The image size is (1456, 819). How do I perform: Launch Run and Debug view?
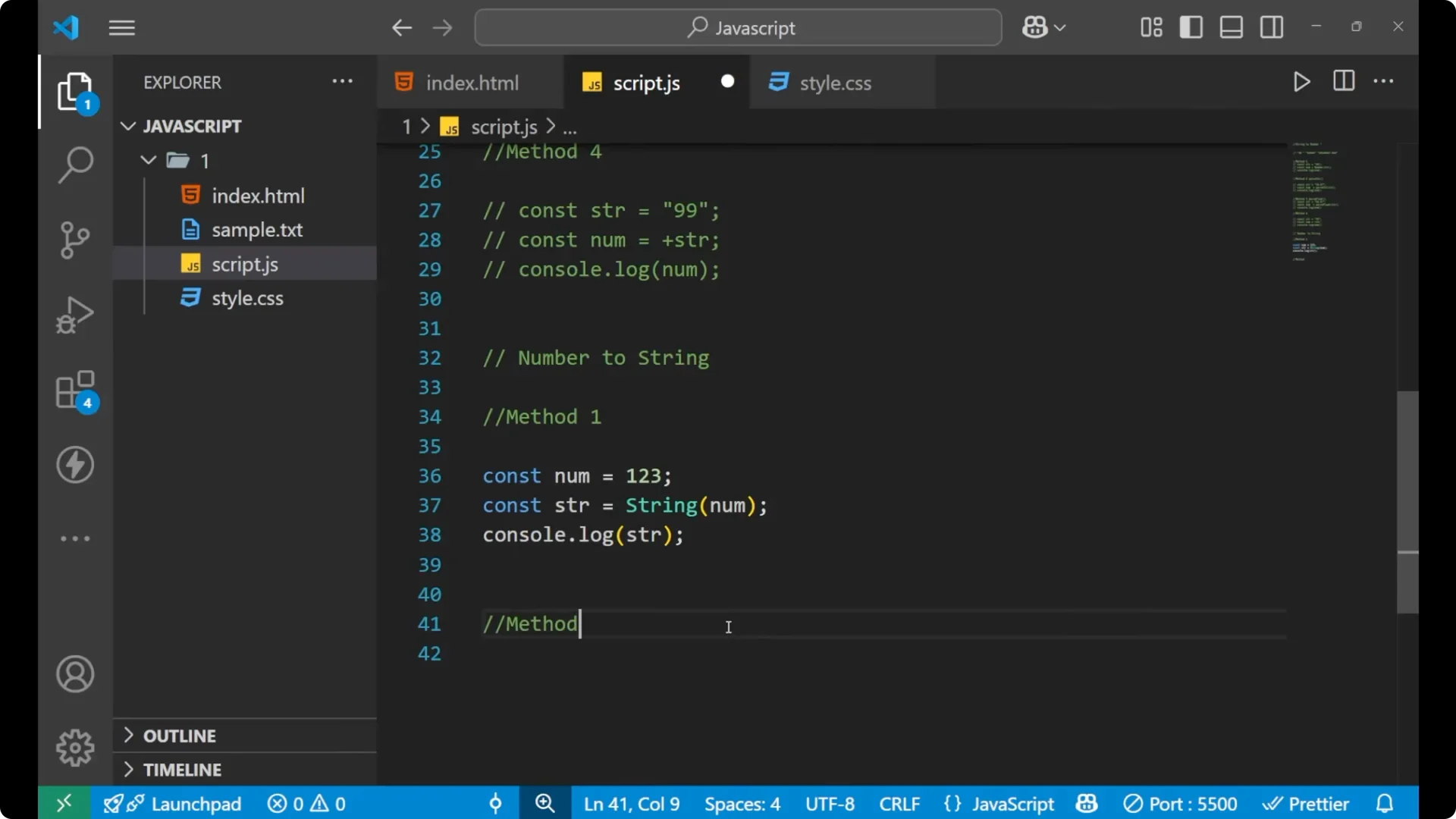click(75, 315)
